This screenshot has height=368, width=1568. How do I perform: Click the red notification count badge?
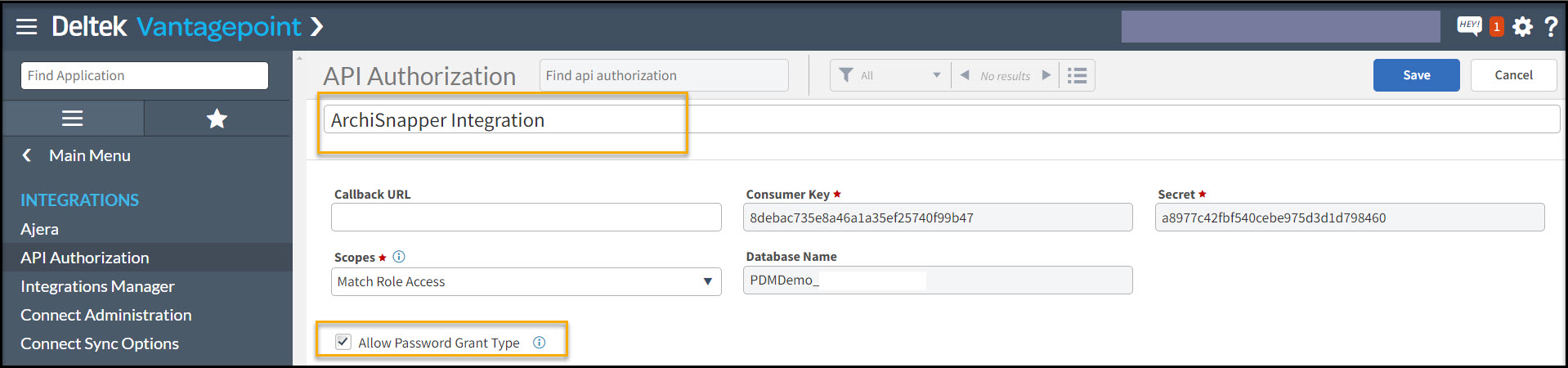(x=1496, y=27)
